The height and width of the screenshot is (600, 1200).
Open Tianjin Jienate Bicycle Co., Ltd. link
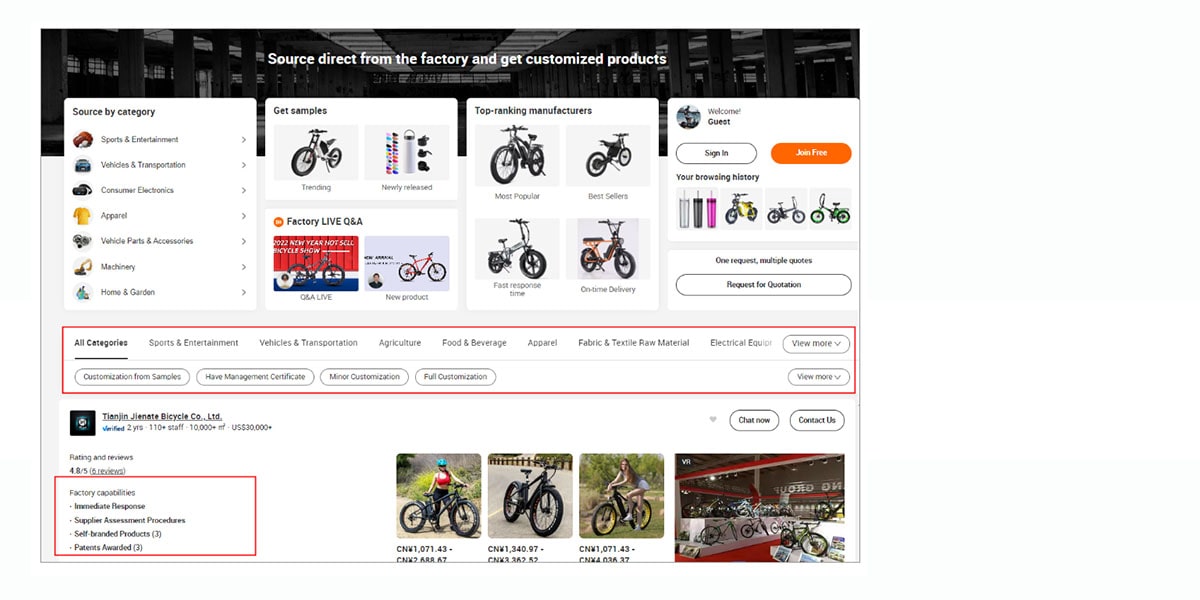tap(162, 416)
